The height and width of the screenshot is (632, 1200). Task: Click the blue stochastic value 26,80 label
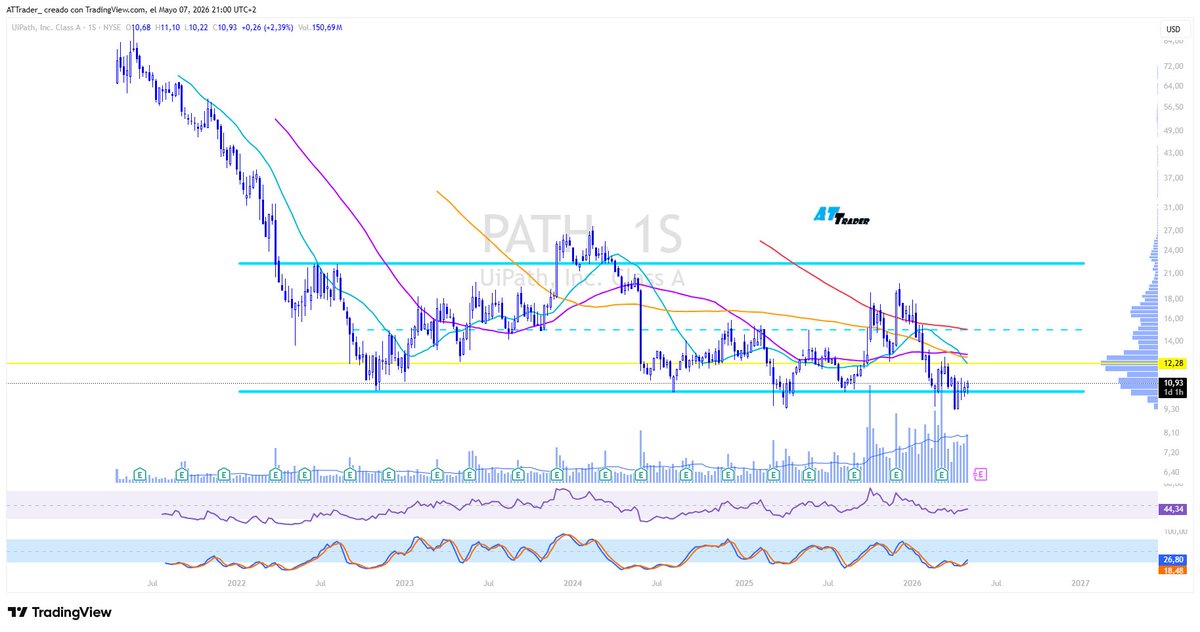pyautogui.click(x=1172, y=560)
